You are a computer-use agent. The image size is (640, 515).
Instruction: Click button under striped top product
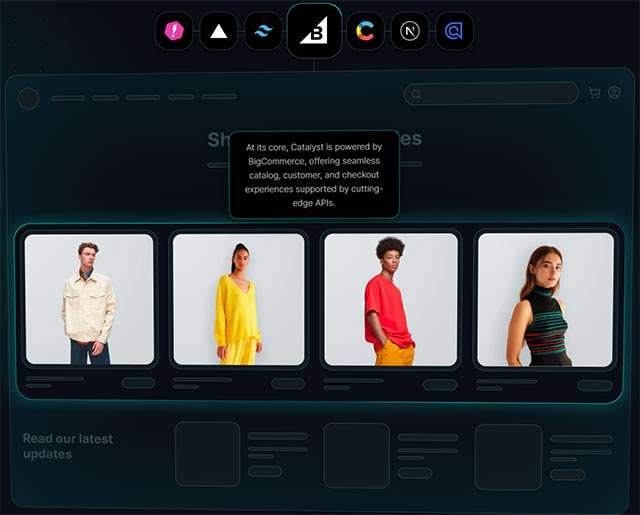pos(595,385)
